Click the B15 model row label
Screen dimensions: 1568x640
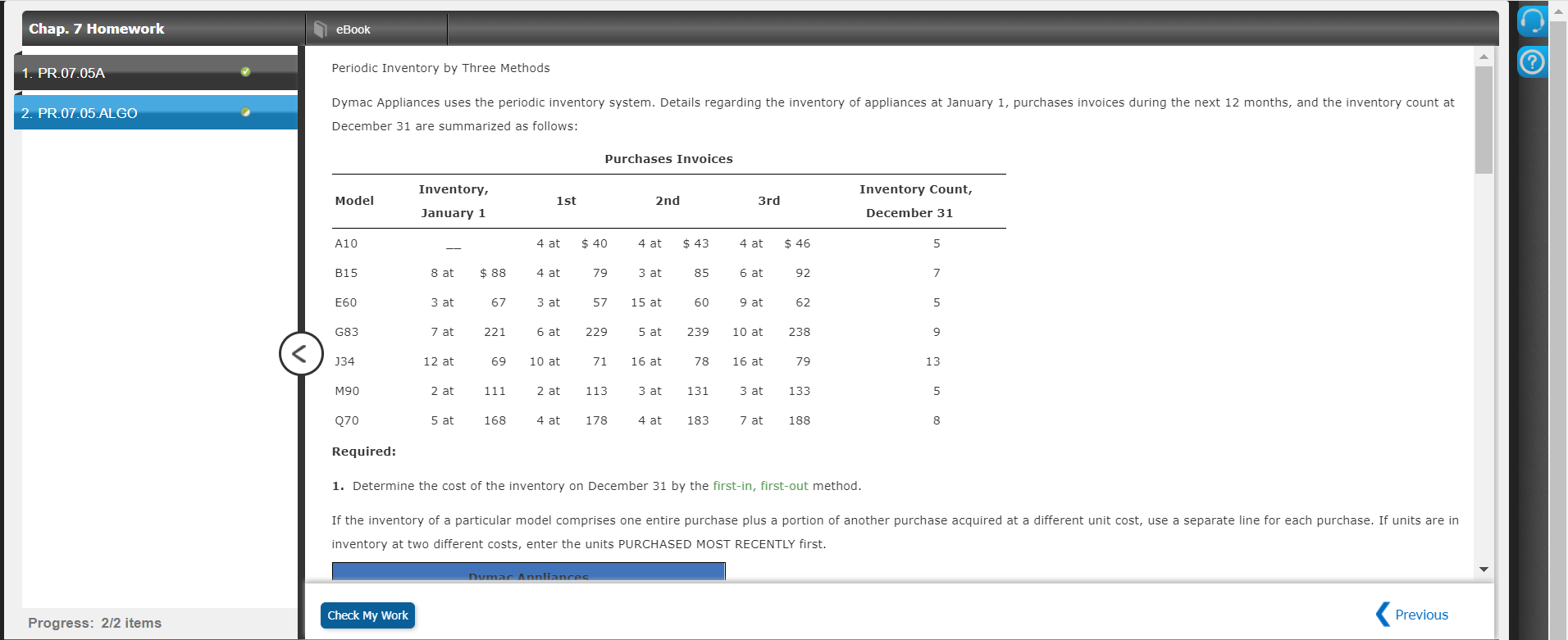point(346,273)
